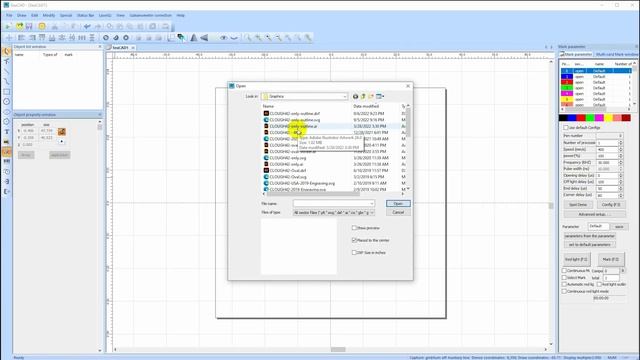
Task: Toggle the DXF Size in inches checkbox
Action: pyautogui.click(x=354, y=253)
